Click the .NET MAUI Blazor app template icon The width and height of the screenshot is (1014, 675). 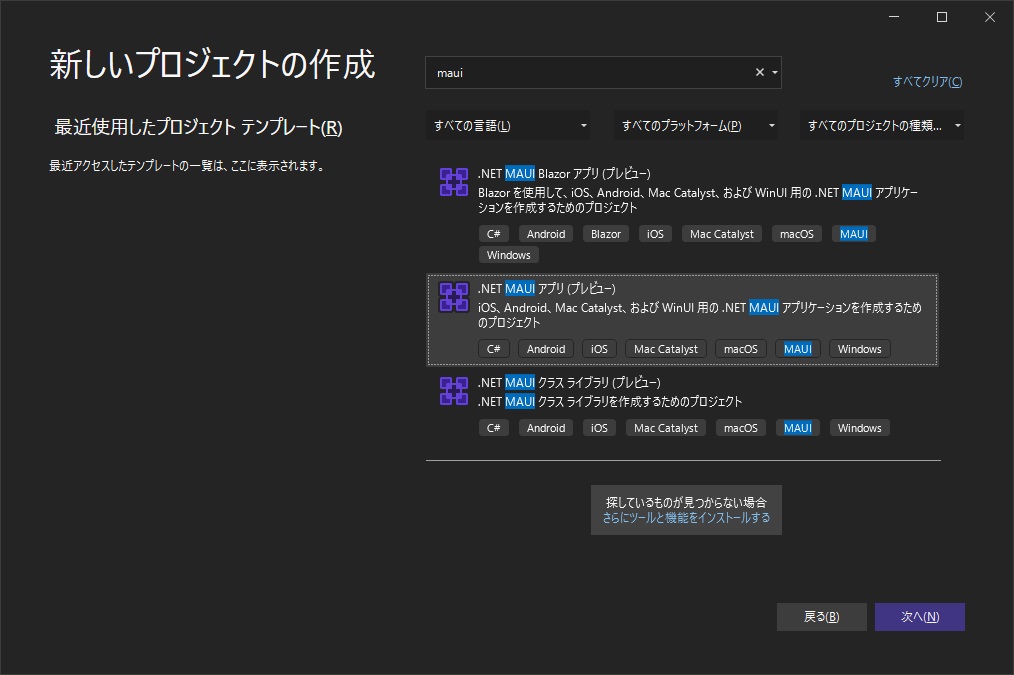point(454,182)
